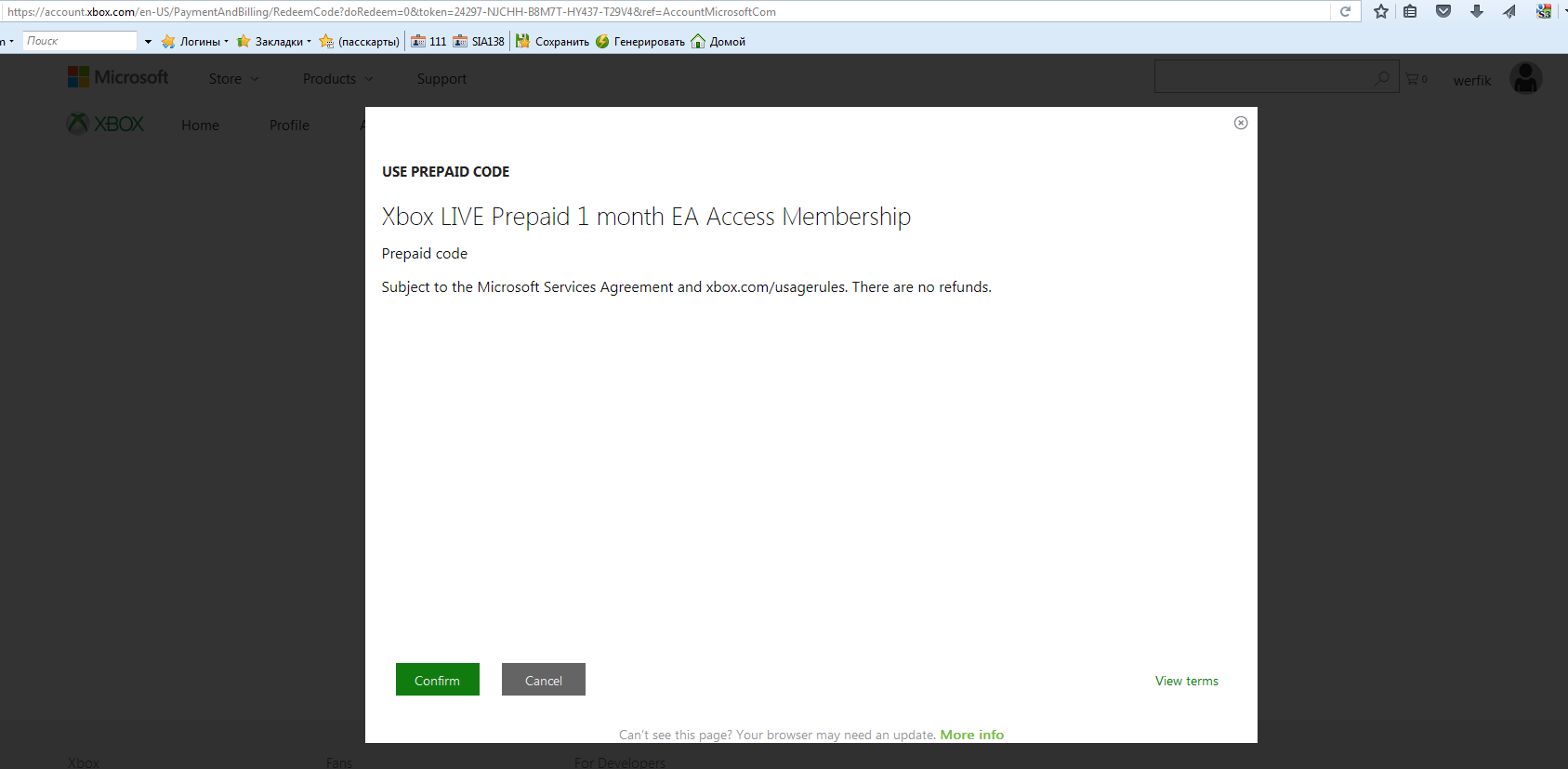Open the Google-colored toolbar extension icon

pyautogui.click(x=1544, y=11)
